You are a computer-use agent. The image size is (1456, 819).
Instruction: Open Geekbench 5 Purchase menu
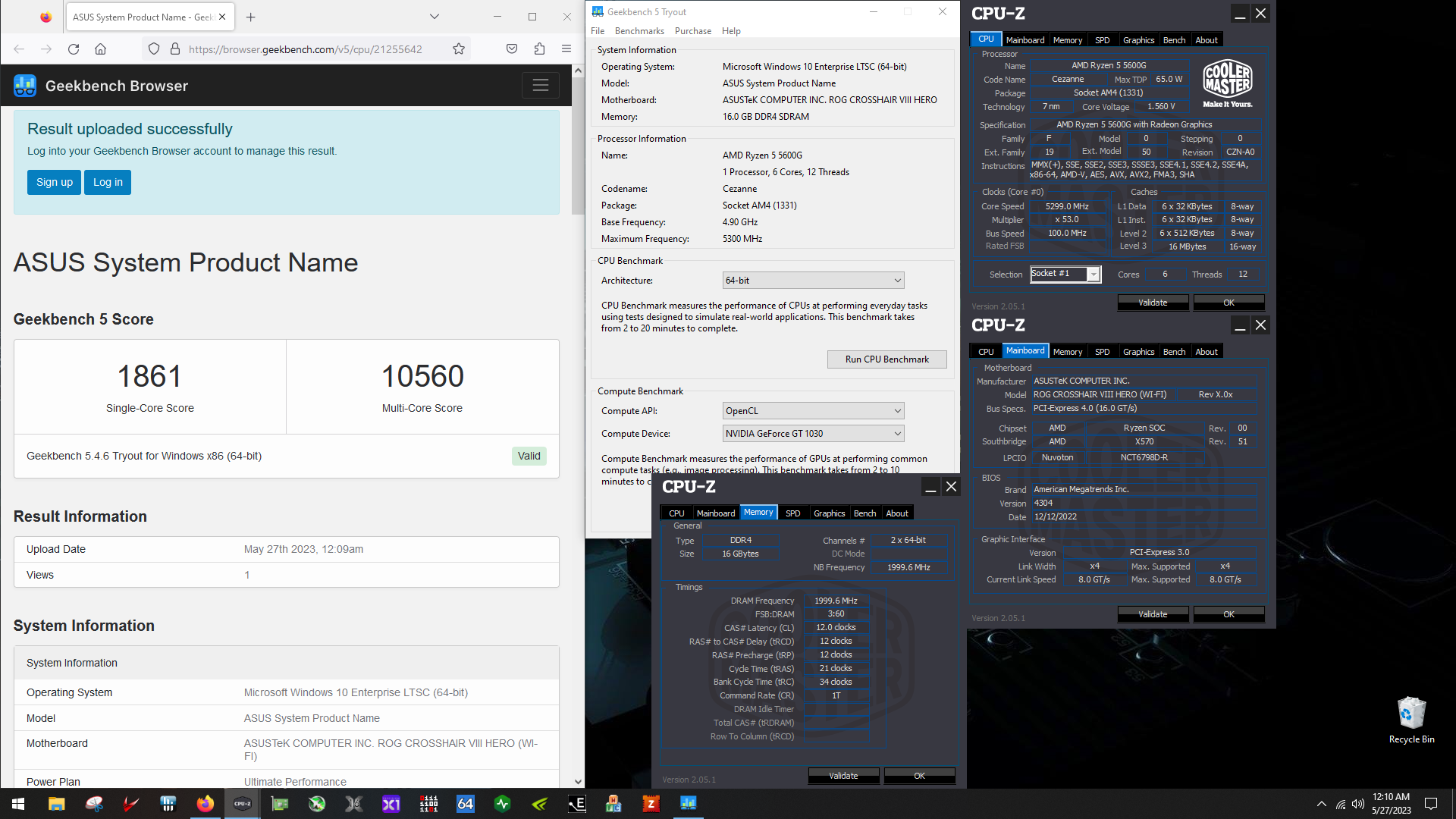[693, 31]
